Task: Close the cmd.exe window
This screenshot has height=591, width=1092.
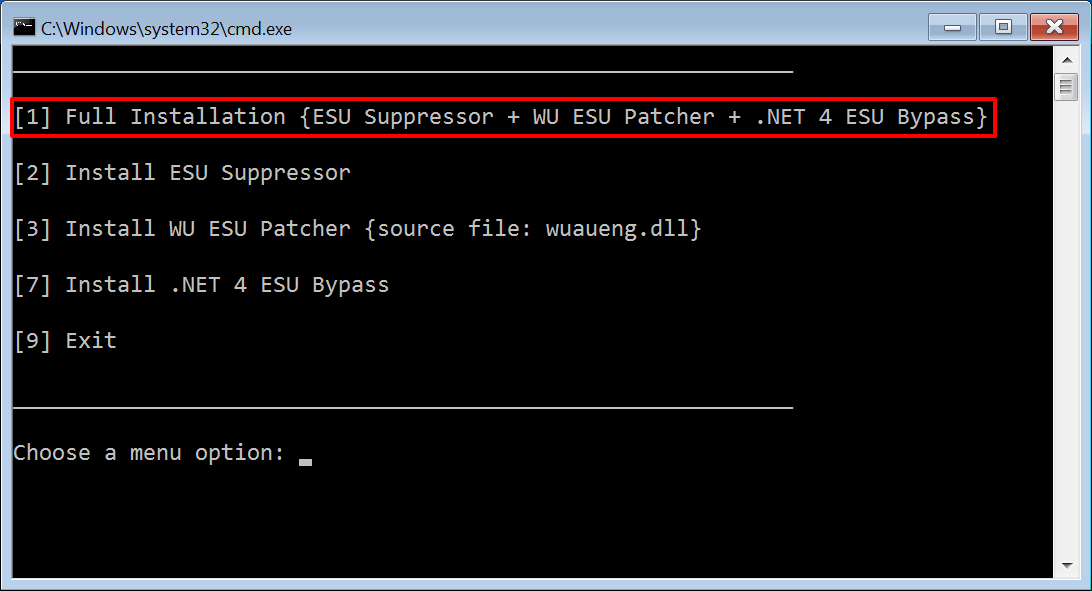Action: (x=1054, y=27)
